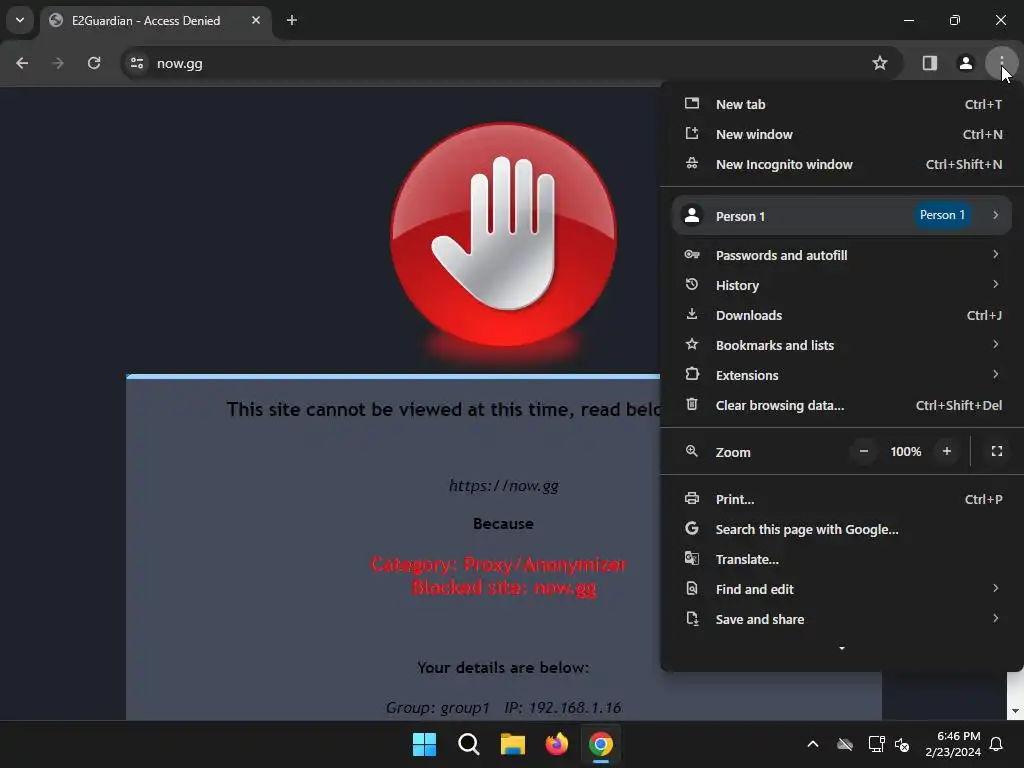
Task: Click the blocked URL https://now.gg text
Action: 504,486
